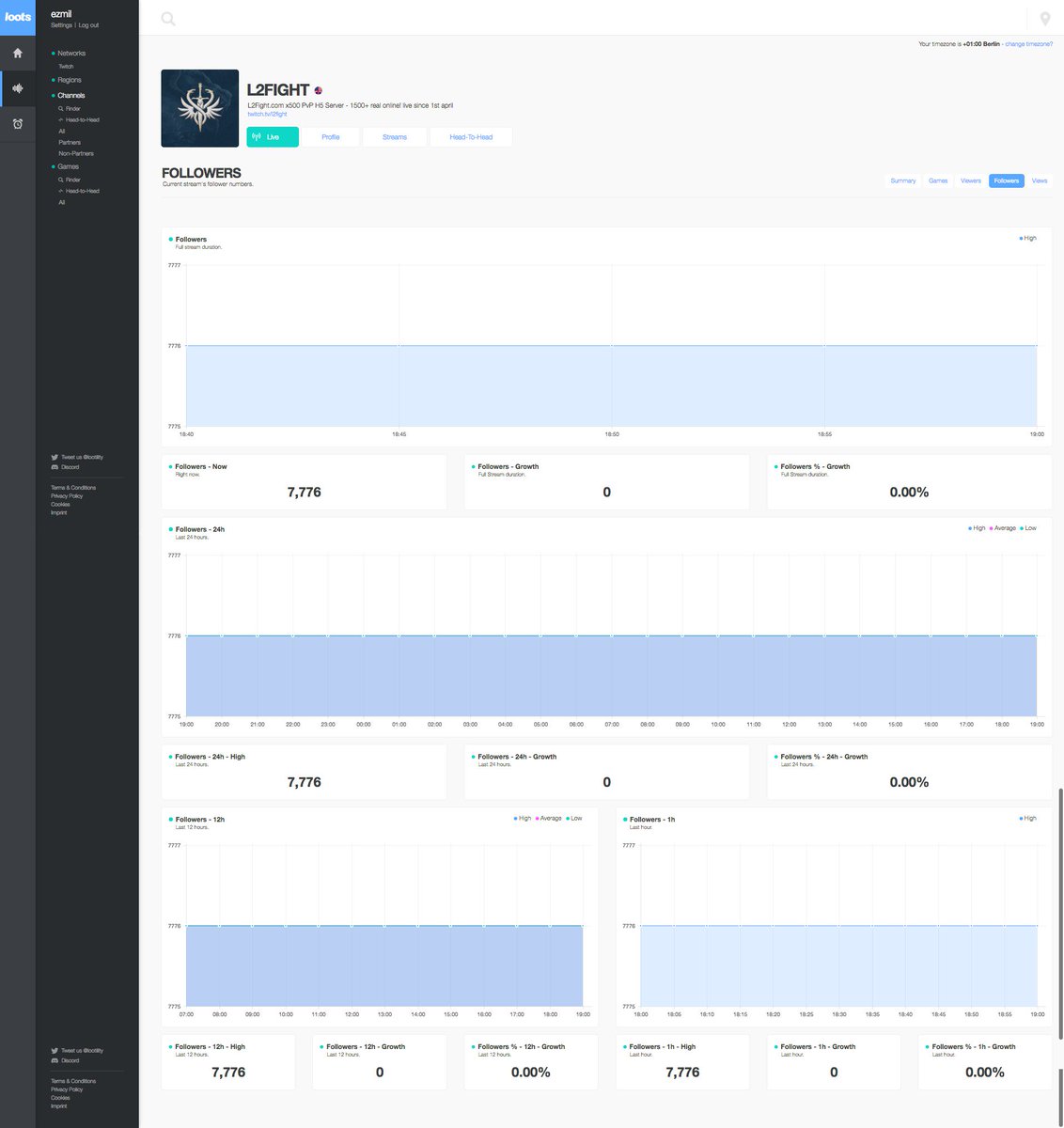The image size is (1064, 1128).
Task: Click the Followers - 12h - High card title
Action: [x=210, y=1047]
